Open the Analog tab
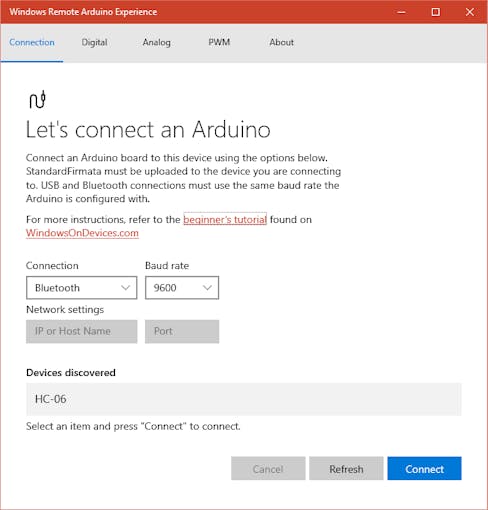This screenshot has height=510, width=488. (x=157, y=42)
